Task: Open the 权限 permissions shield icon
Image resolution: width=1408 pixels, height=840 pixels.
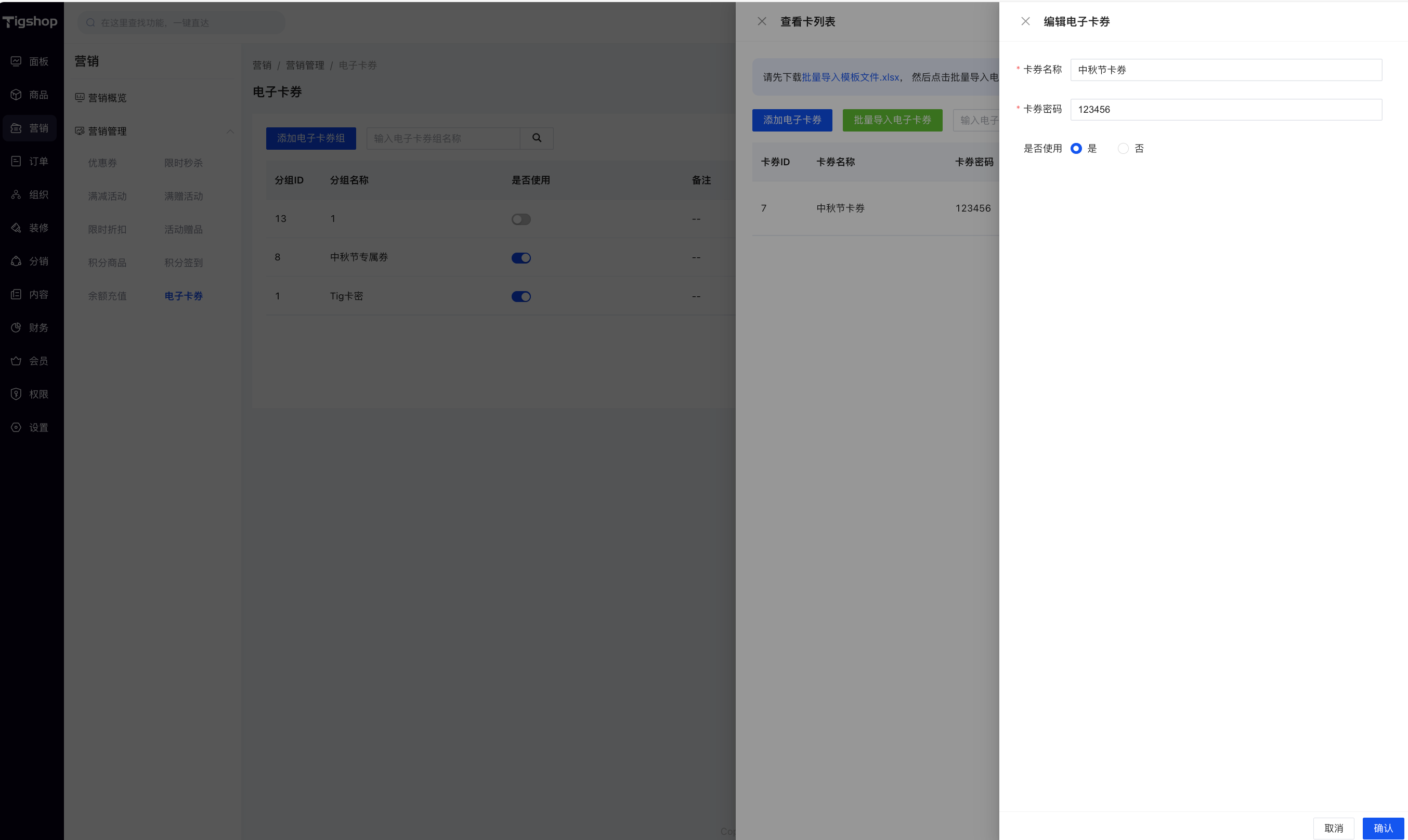Action: (x=16, y=394)
